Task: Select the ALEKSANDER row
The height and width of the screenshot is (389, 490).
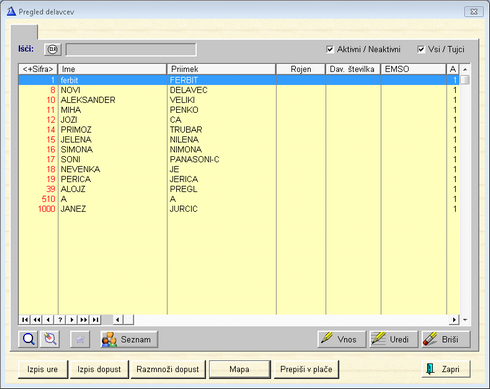Action: pos(239,100)
